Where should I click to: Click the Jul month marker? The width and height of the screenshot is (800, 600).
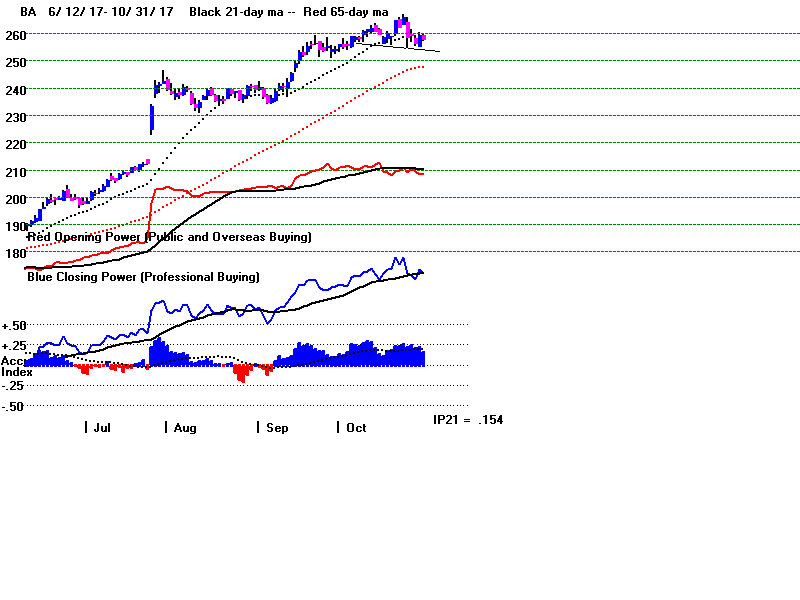tap(101, 428)
